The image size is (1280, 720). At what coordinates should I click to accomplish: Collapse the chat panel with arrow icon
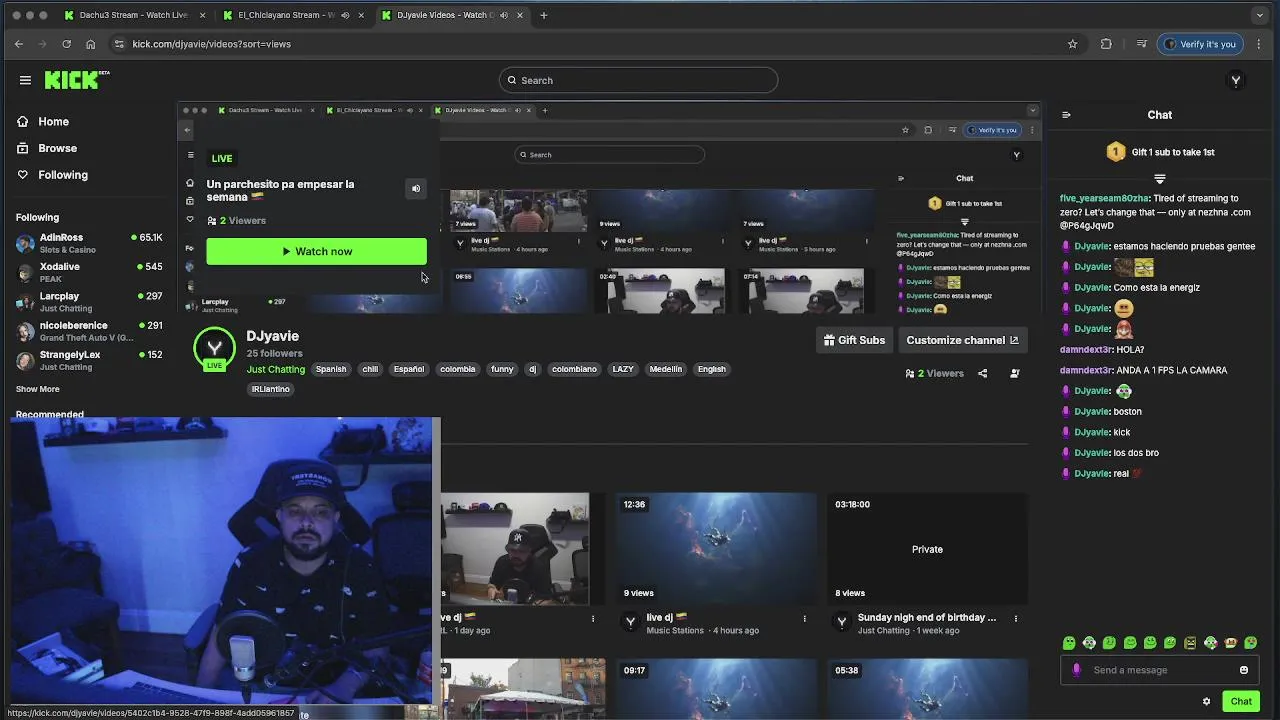(1066, 115)
